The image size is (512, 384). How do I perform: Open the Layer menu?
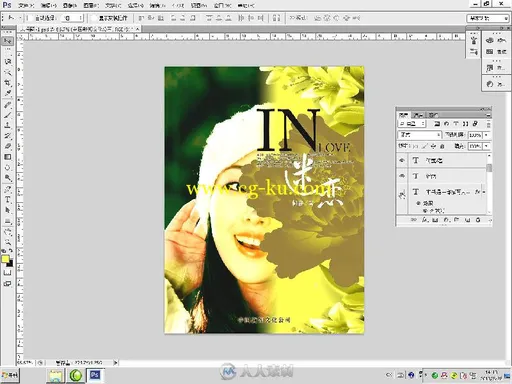[91, 6]
